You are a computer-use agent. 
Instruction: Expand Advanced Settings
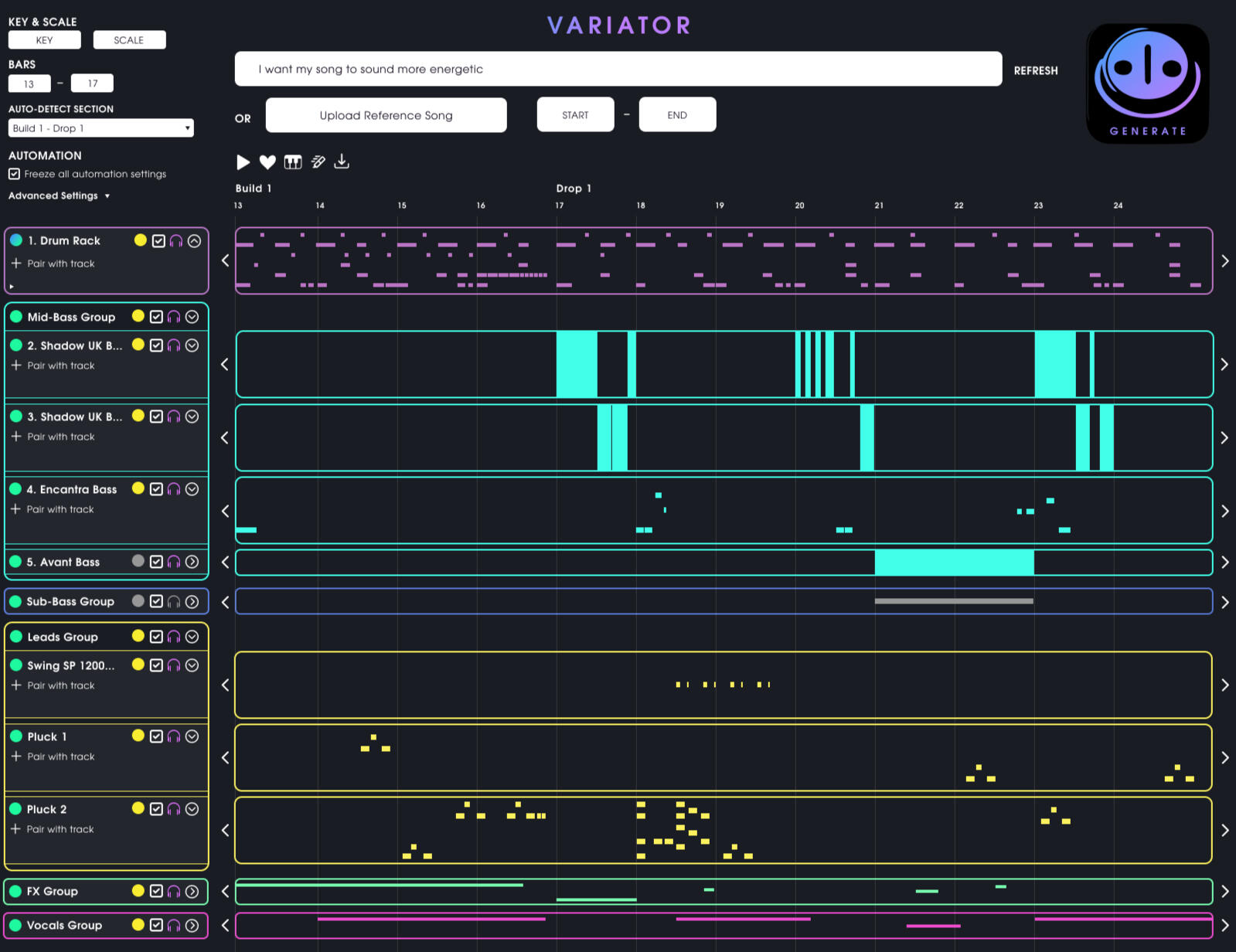click(60, 196)
